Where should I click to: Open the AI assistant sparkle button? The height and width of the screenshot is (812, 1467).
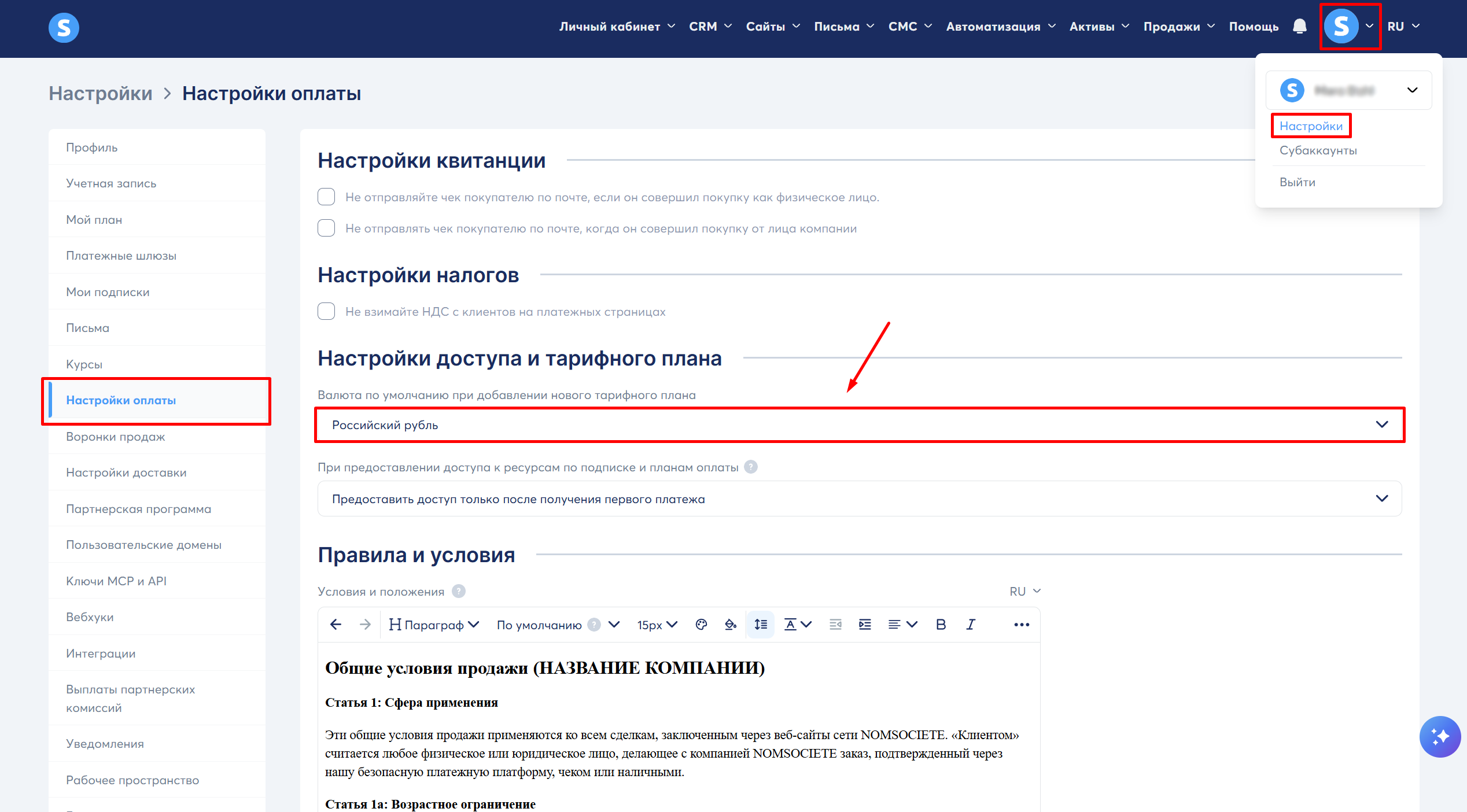pyautogui.click(x=1440, y=737)
